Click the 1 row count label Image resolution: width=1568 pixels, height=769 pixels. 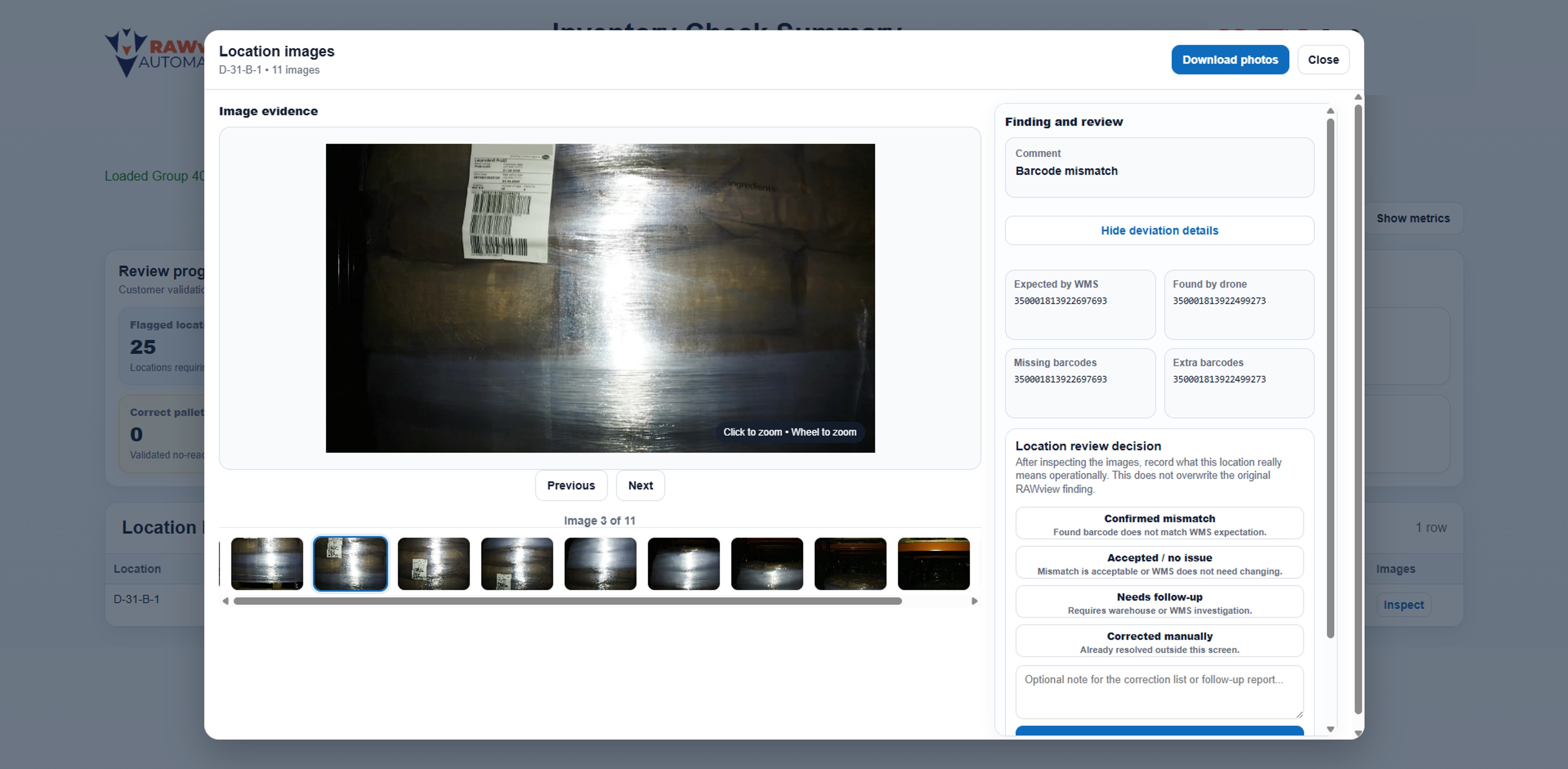[x=1430, y=528]
